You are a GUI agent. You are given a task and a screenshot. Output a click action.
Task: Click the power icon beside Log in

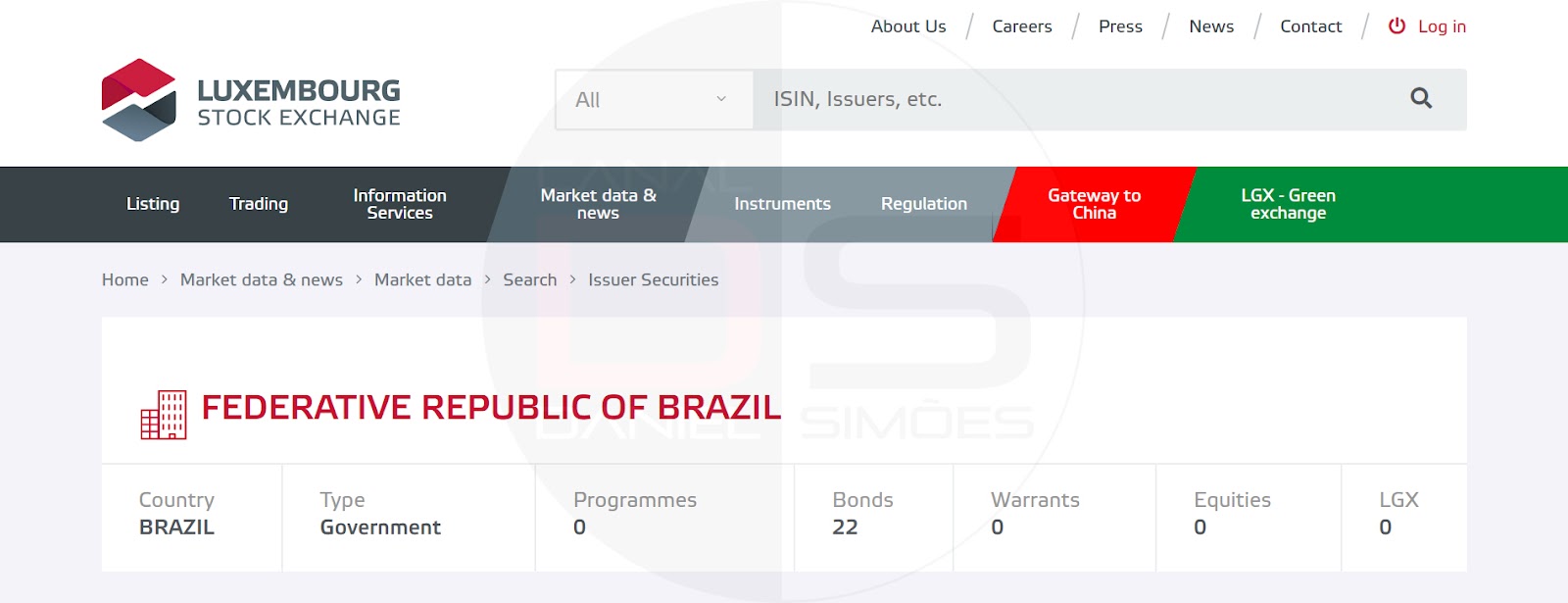coord(1396,26)
